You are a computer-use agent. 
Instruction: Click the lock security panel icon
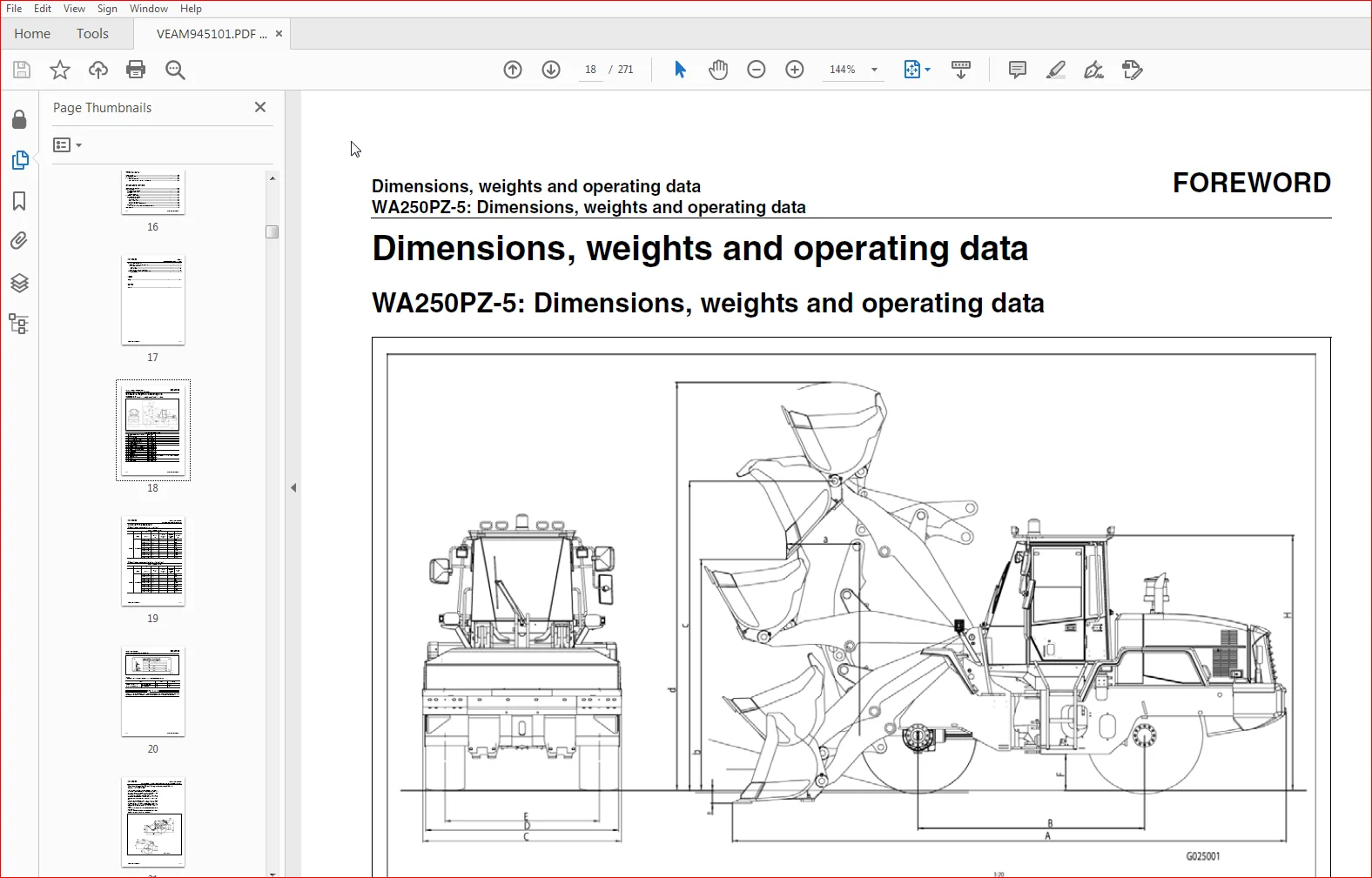point(19,119)
